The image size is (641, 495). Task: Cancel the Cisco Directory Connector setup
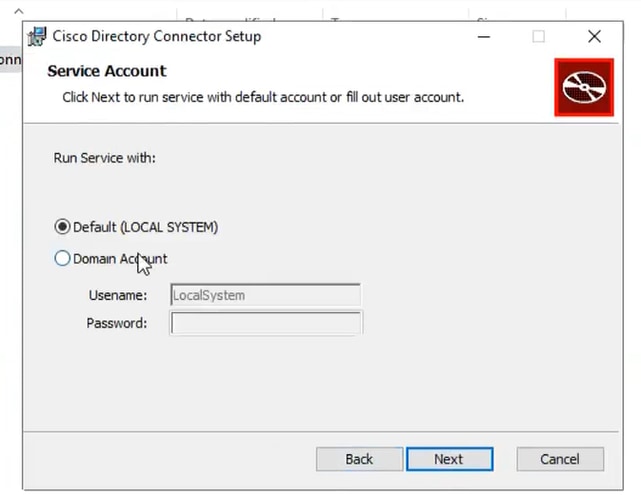tap(560, 459)
